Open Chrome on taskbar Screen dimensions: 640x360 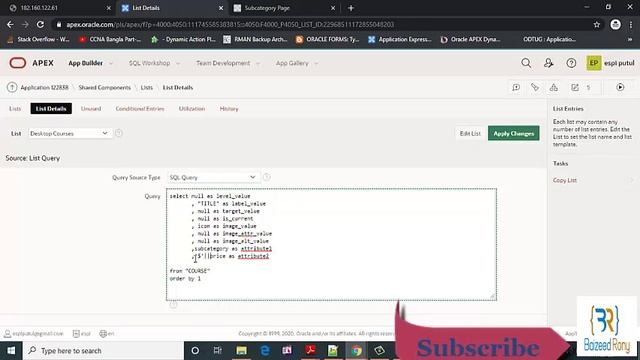click(x=357, y=351)
